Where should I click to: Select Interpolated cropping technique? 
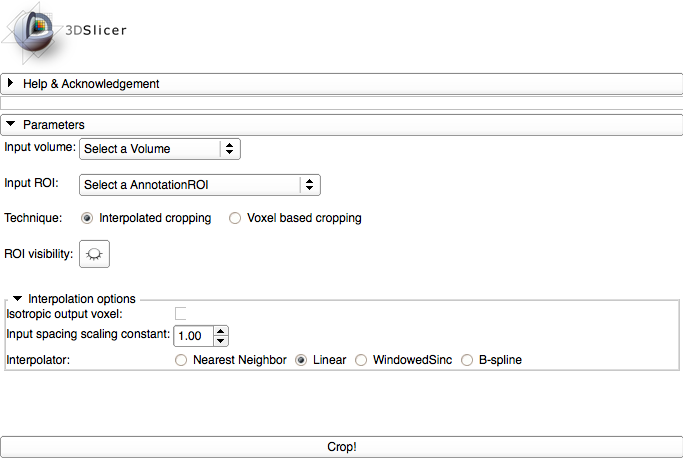coord(88,218)
